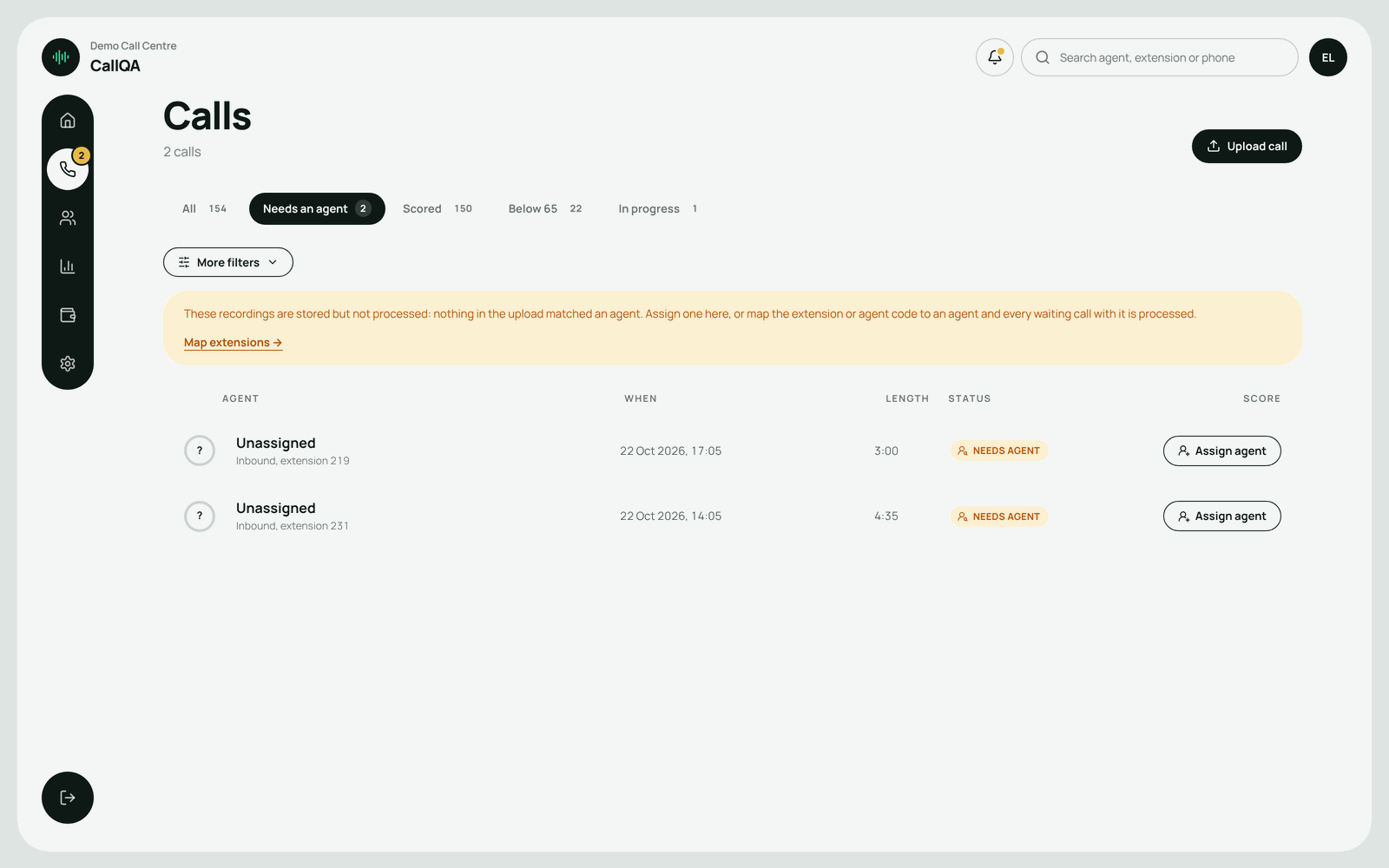1389x868 pixels.
Task: Open the Billing wallet icon in the sidebar
Action: [x=68, y=315]
